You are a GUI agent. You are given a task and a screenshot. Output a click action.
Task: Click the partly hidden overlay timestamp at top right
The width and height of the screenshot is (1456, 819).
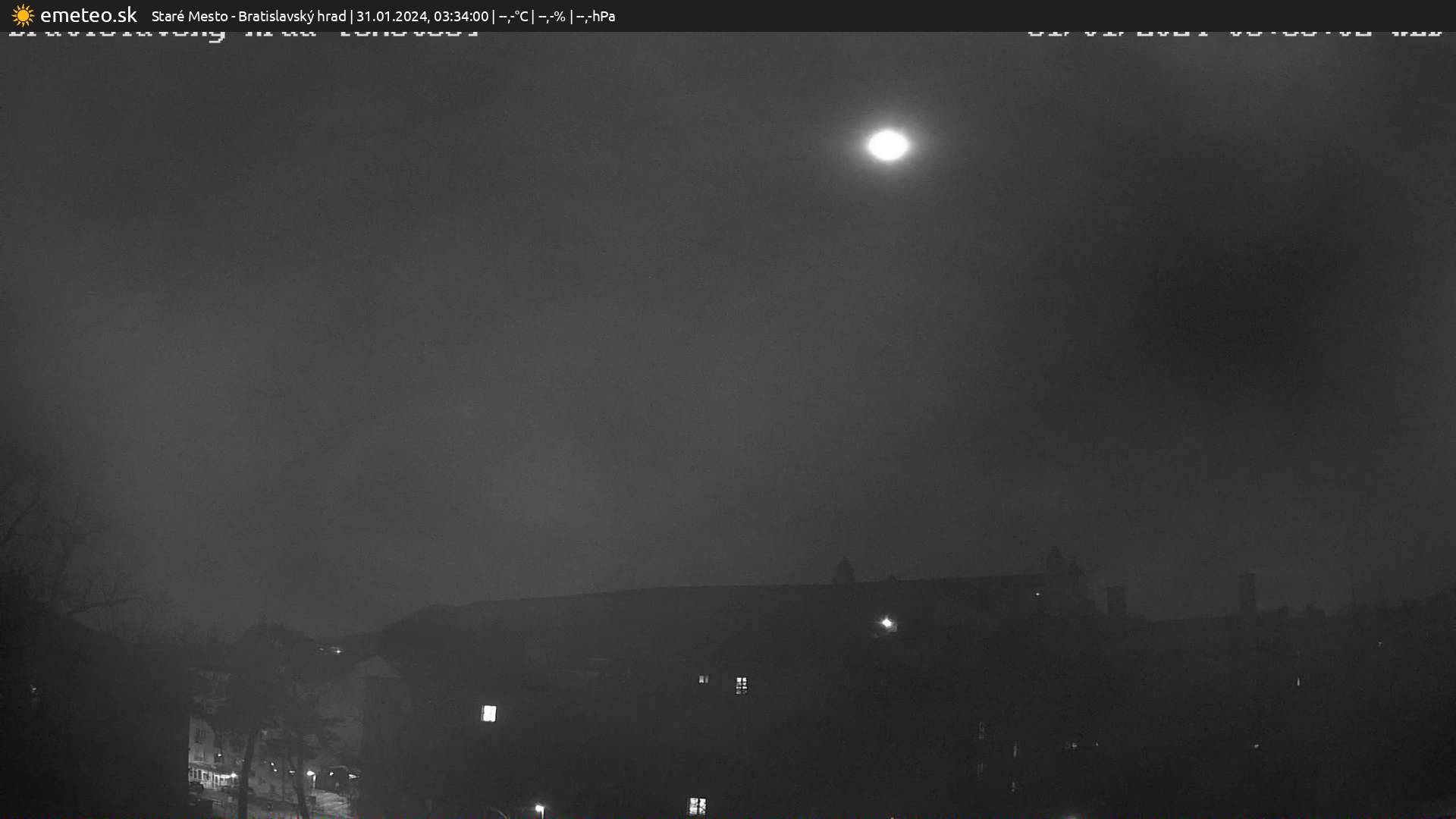(1233, 35)
